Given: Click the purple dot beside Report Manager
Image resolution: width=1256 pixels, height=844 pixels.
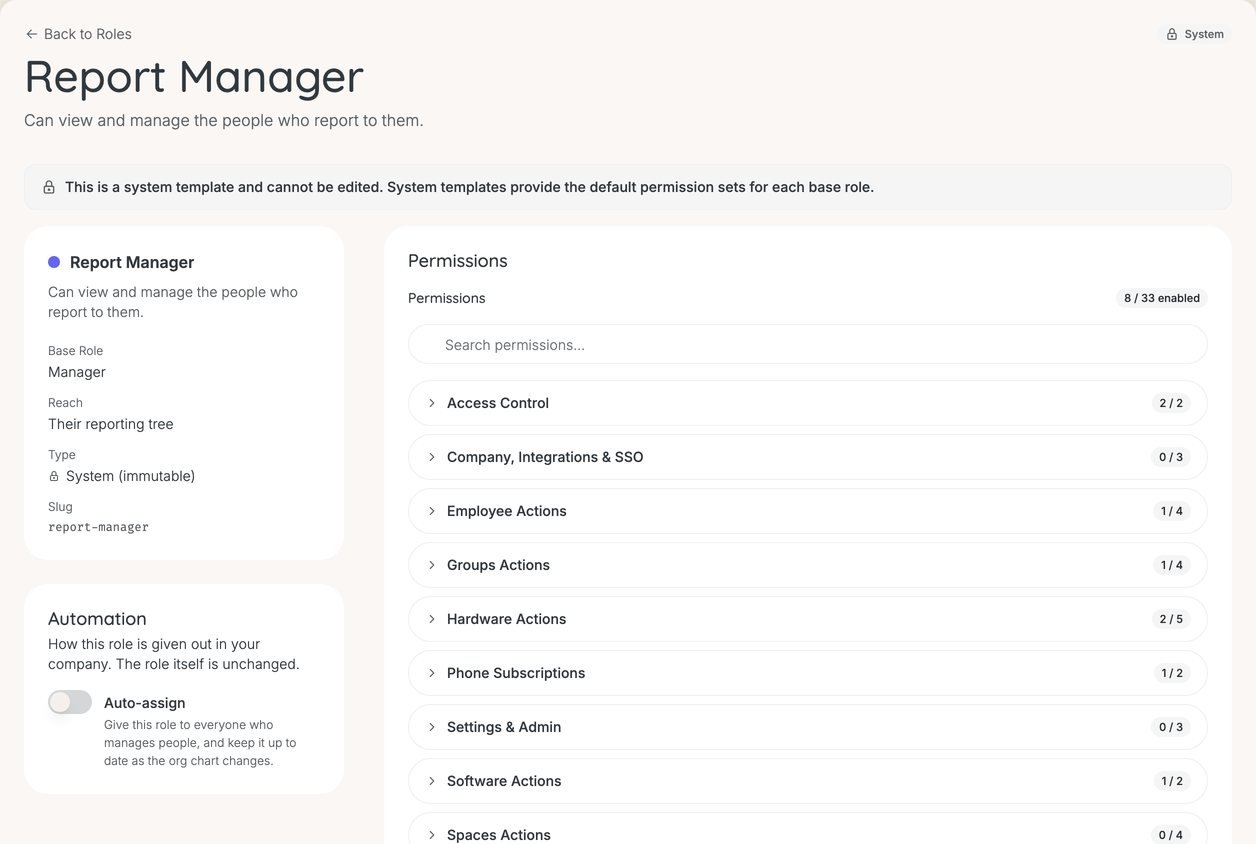Looking at the screenshot, I should click(x=54, y=262).
